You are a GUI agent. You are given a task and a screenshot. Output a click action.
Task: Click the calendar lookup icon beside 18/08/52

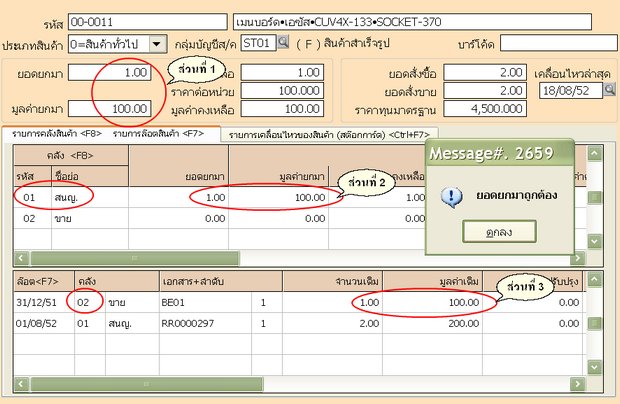click(604, 91)
